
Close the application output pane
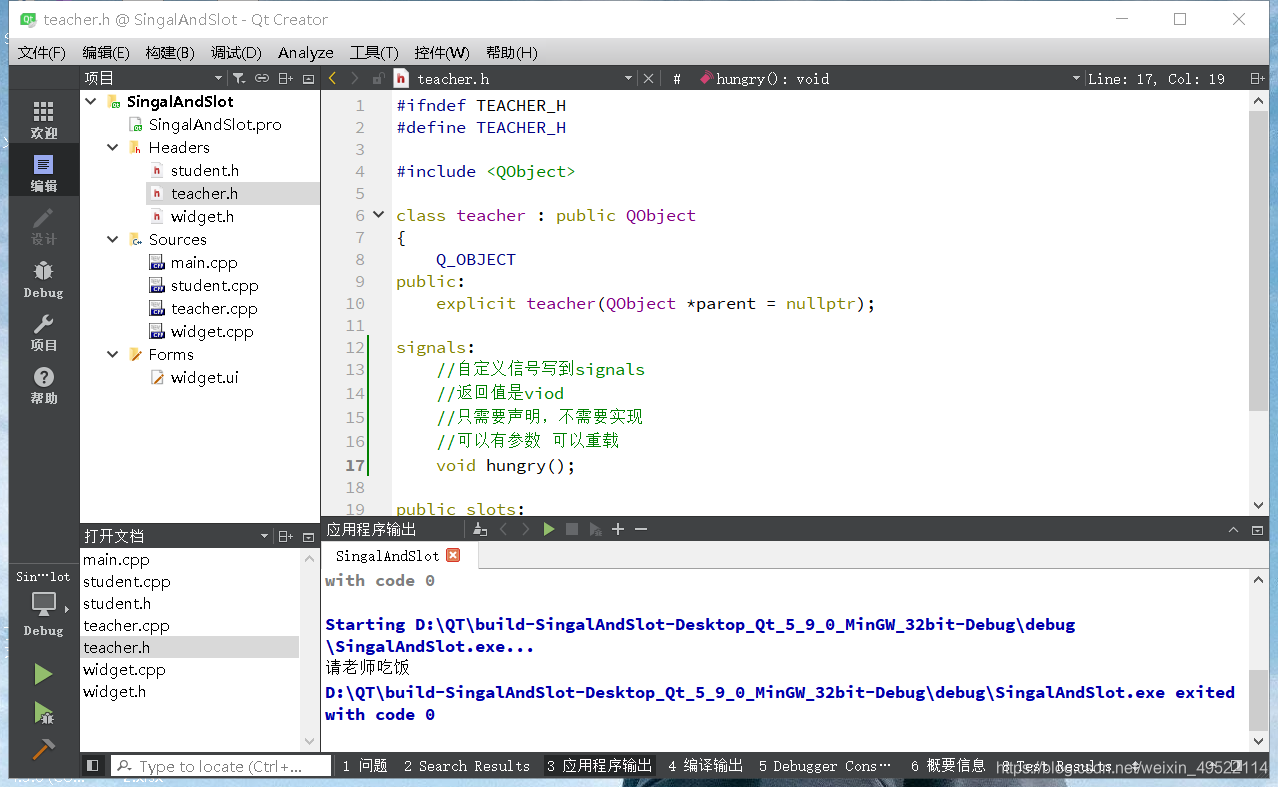1257,529
